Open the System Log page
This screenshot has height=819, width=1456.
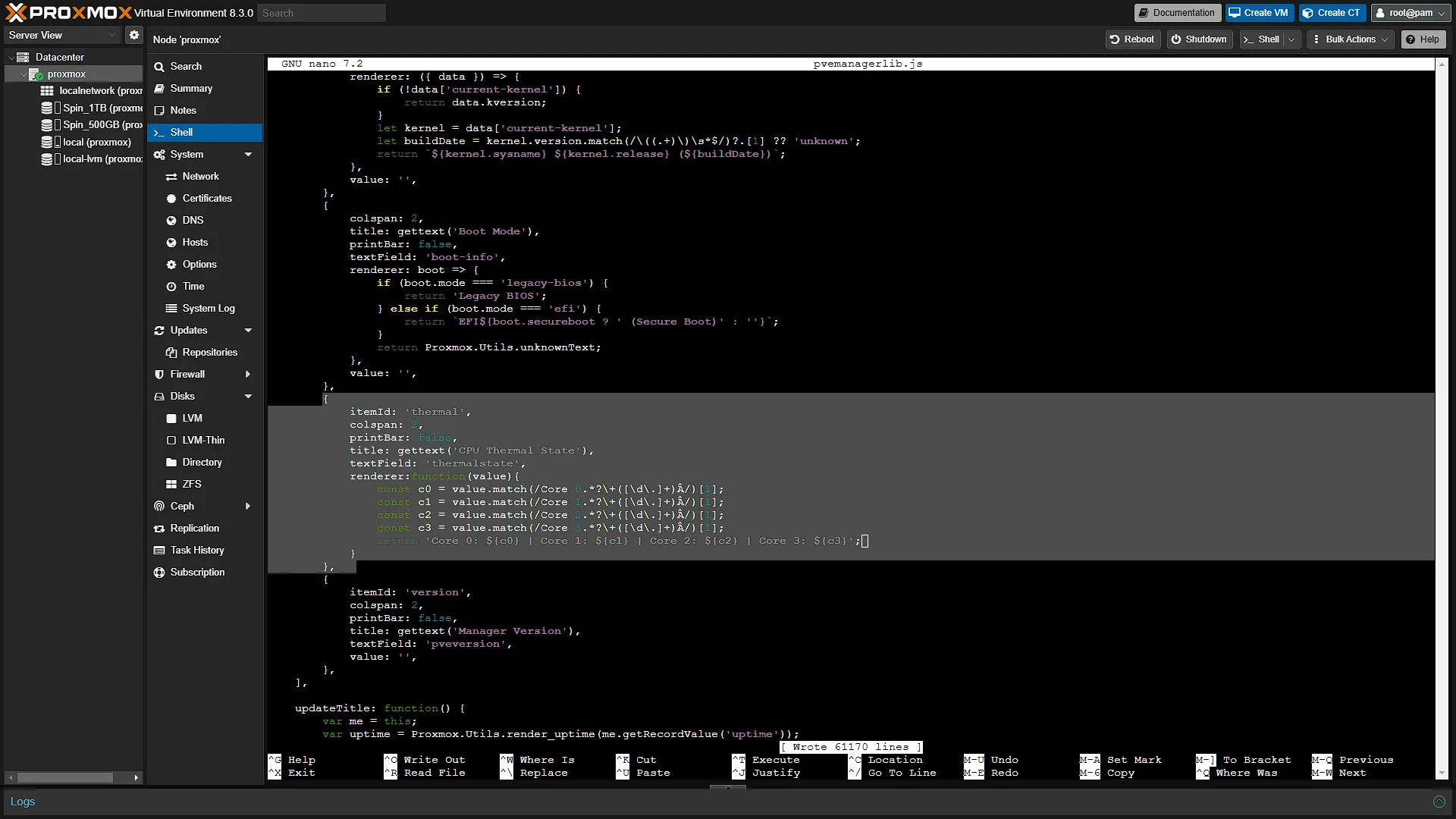205,309
